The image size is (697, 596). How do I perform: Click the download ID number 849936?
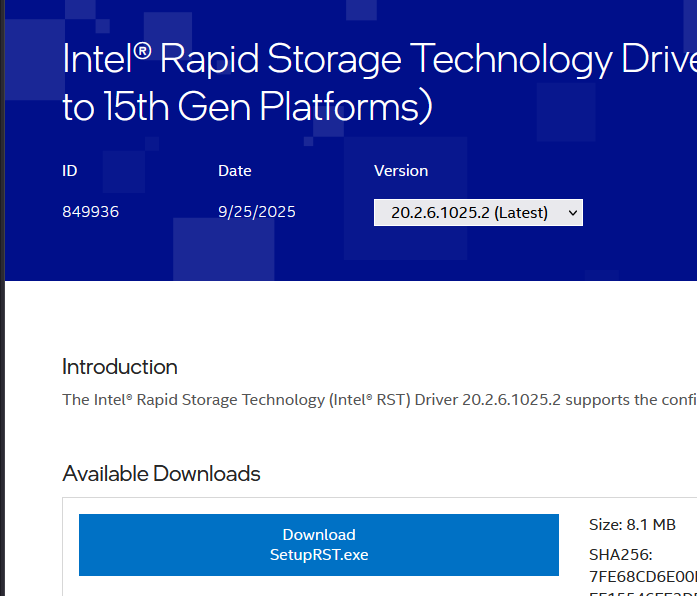(90, 212)
